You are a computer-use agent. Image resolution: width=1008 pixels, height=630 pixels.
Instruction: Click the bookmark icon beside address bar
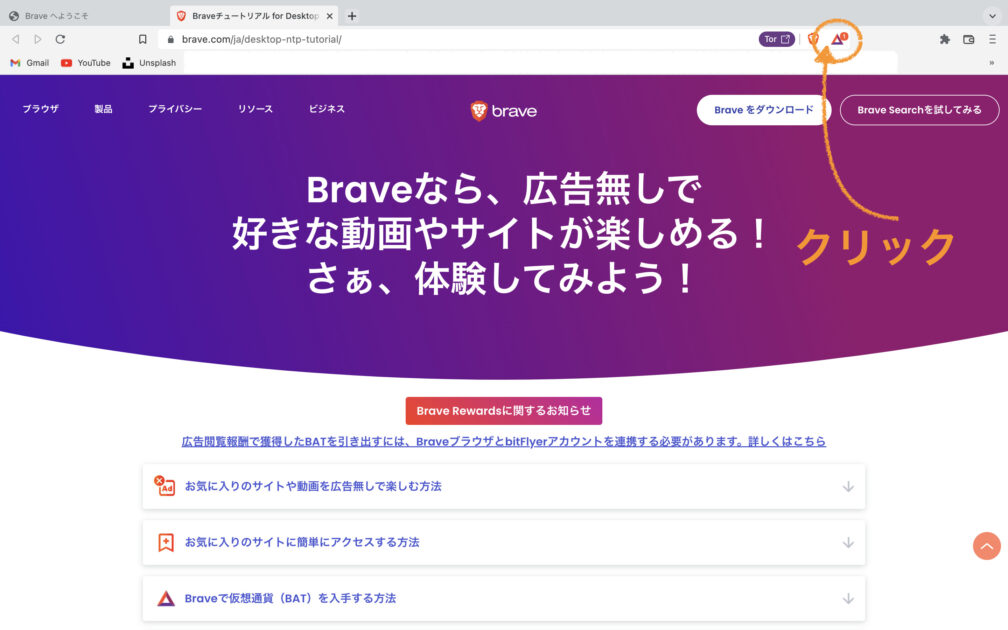click(143, 39)
